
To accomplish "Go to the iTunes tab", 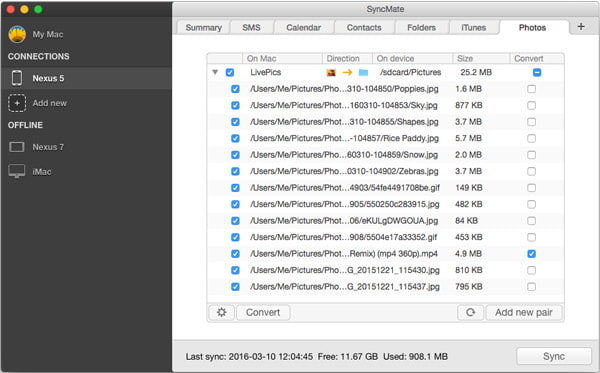I will tap(474, 28).
